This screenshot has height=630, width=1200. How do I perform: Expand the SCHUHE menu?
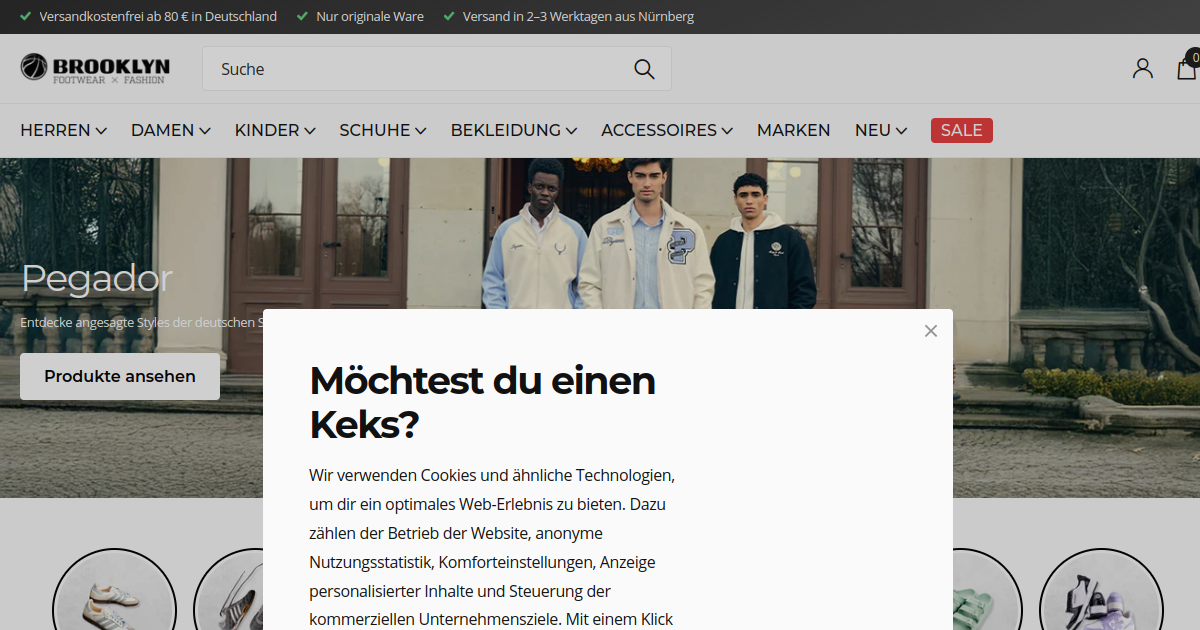[383, 130]
